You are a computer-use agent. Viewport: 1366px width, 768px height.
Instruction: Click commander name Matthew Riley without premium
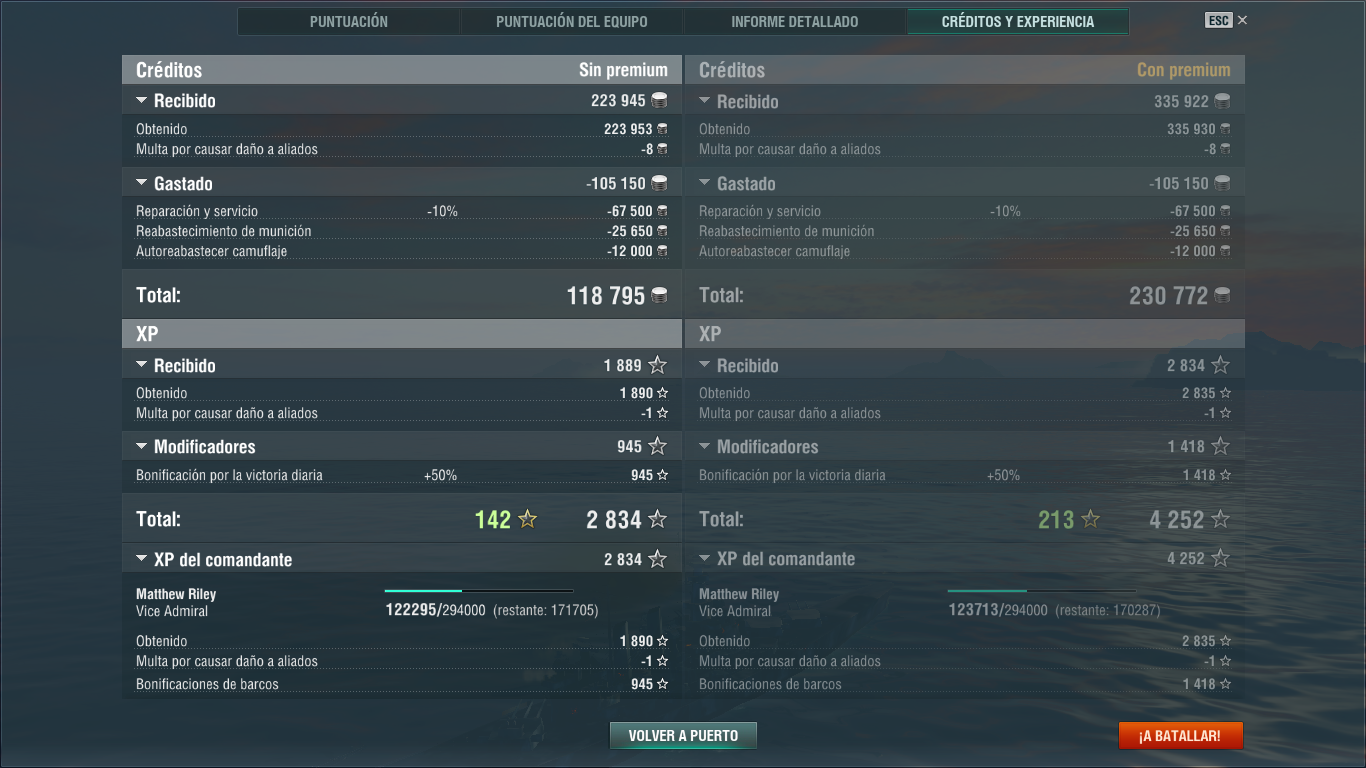click(176, 594)
